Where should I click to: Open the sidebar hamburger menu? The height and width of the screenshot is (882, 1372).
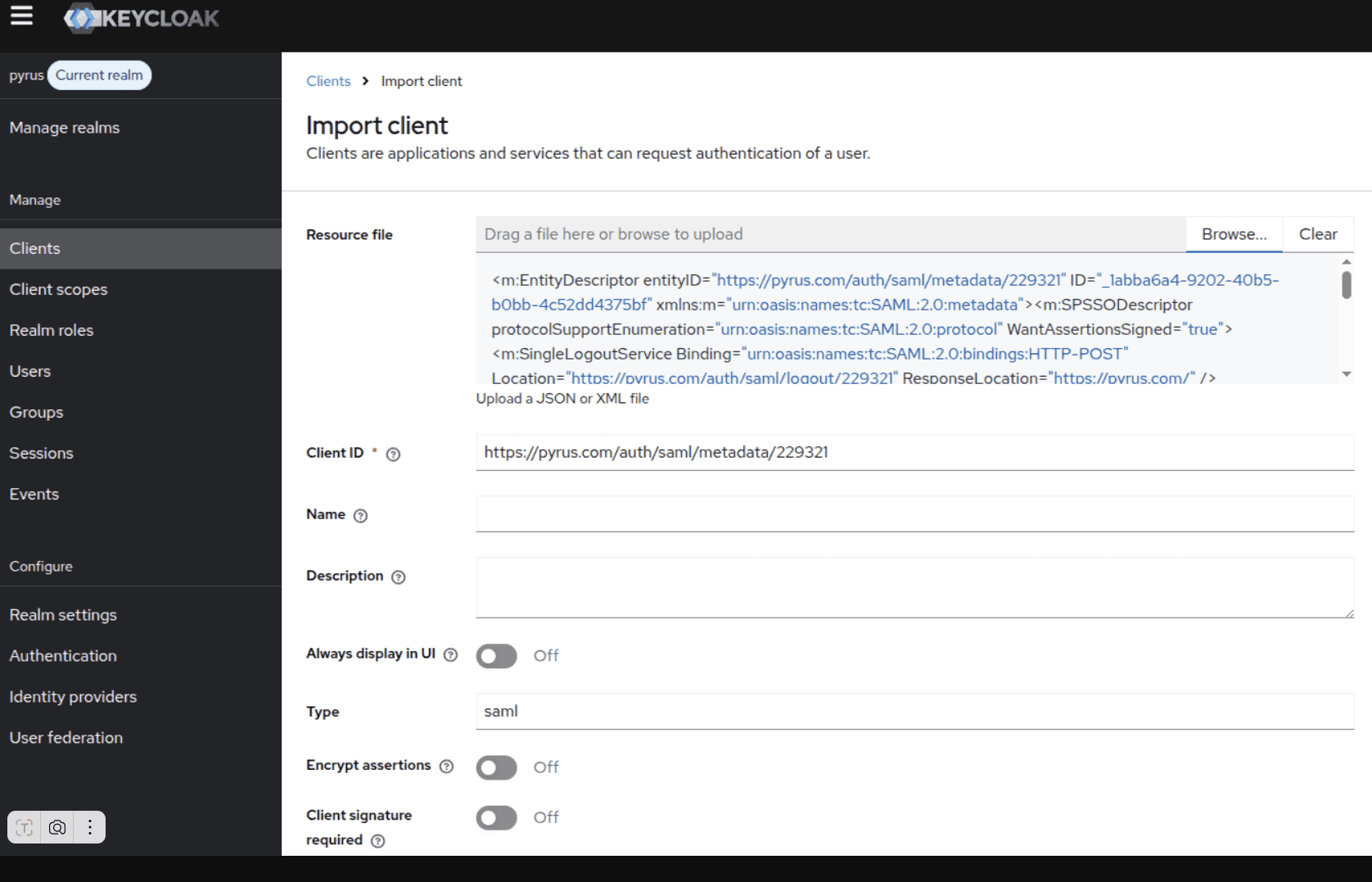coord(21,15)
